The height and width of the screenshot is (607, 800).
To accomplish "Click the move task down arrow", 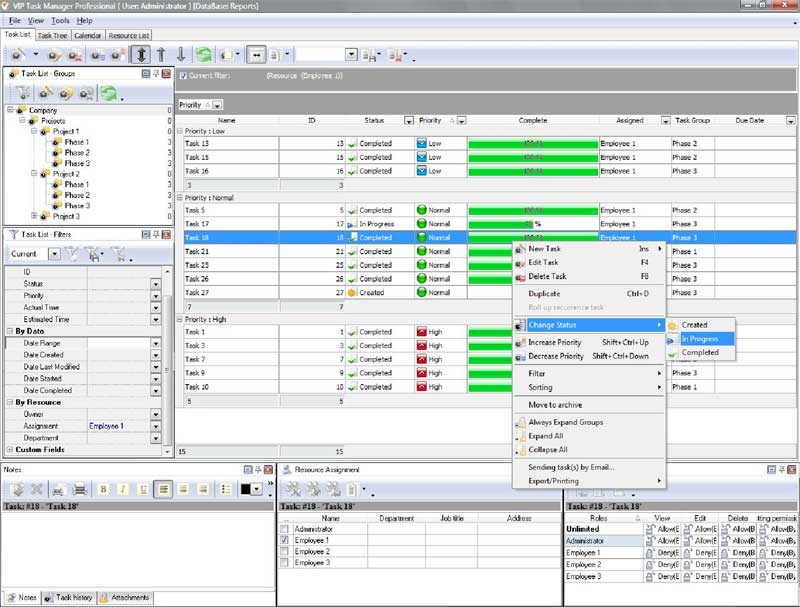I will [180, 55].
